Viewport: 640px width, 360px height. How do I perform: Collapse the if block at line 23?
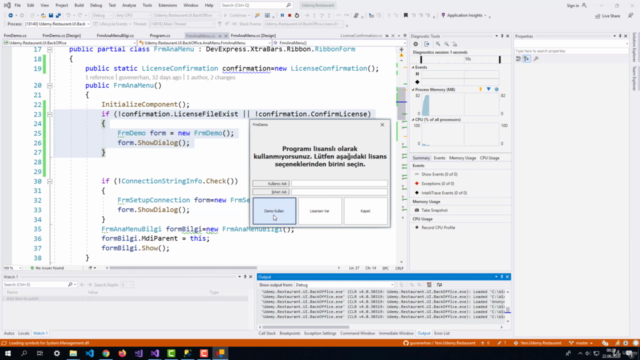(x=49, y=114)
